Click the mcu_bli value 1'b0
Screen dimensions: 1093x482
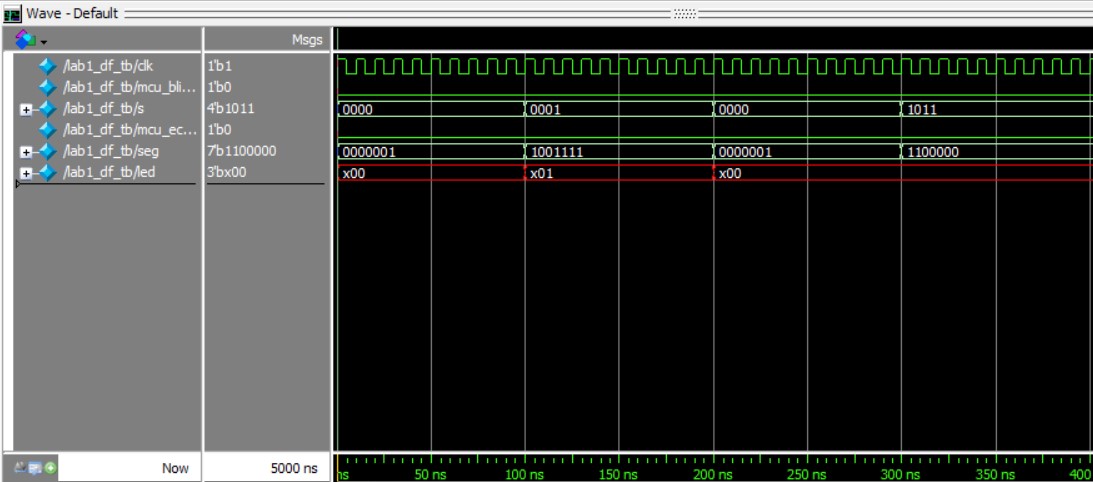pos(219,88)
